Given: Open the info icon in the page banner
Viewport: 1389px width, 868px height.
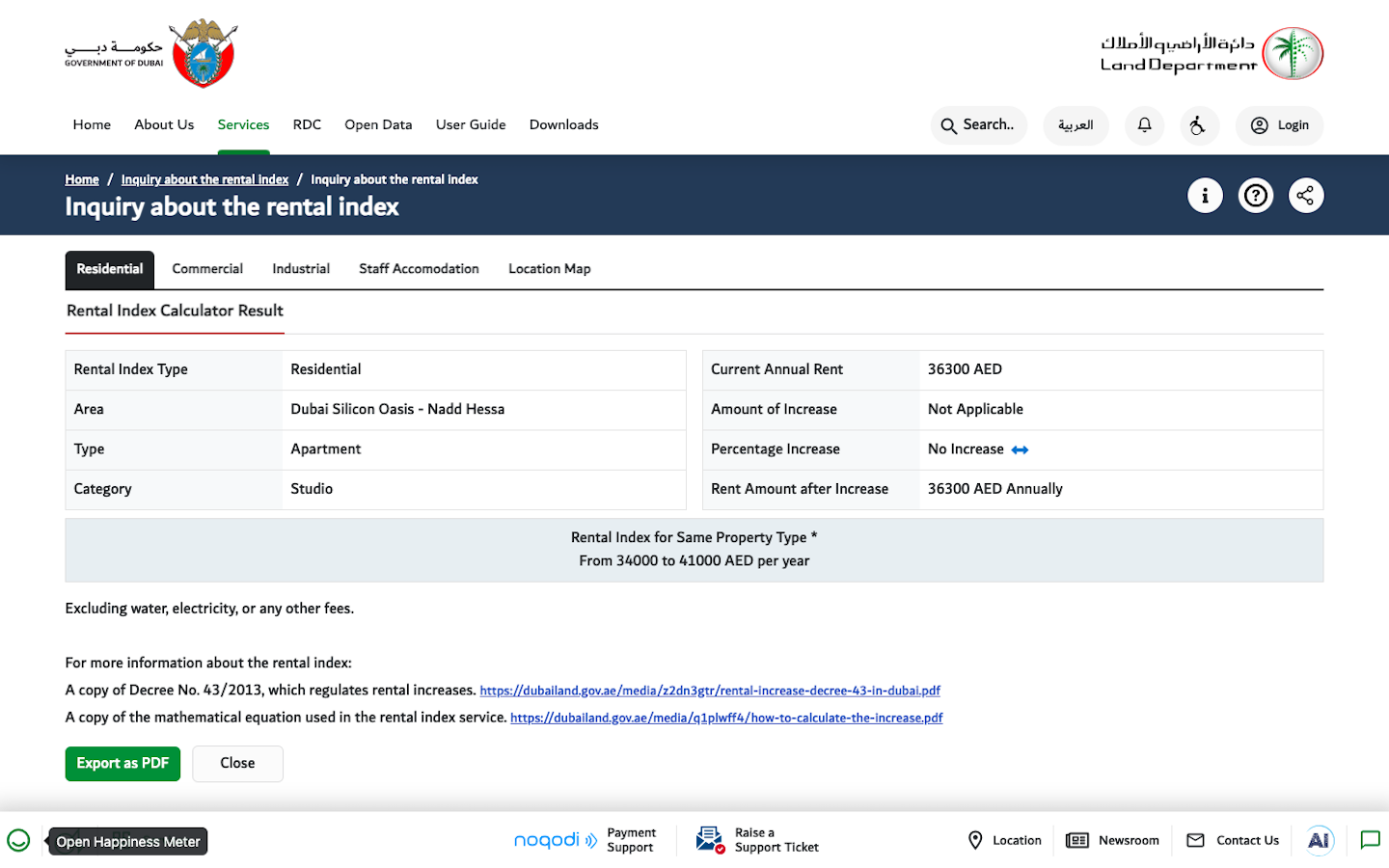Looking at the screenshot, I should point(1205,195).
